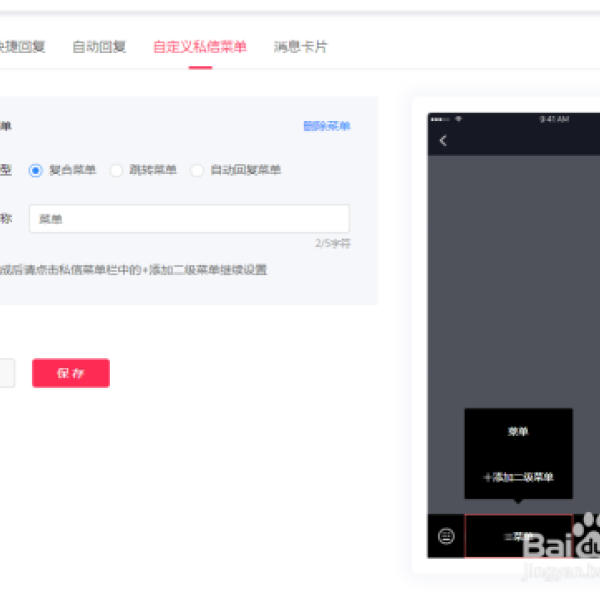The image size is (600, 600).
Task: Open the 自定义私信菜单 tab
Action: click(200, 47)
